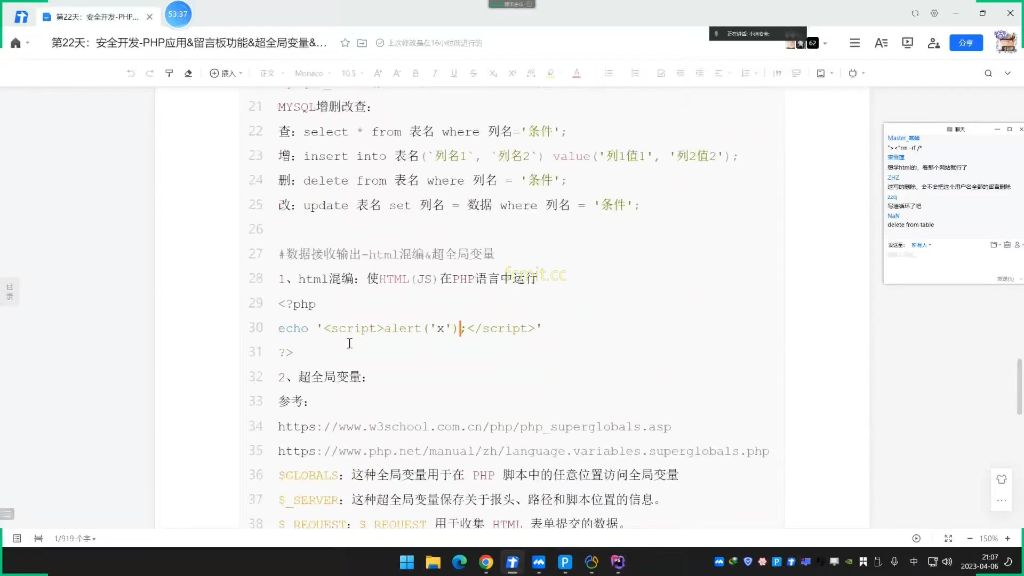Select the format painter tool
This screenshot has height=576, width=1024.
coord(169,73)
